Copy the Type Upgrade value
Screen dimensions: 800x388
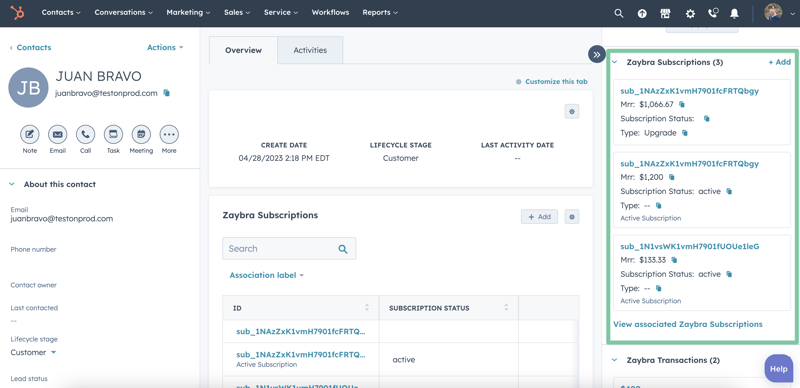(x=685, y=133)
